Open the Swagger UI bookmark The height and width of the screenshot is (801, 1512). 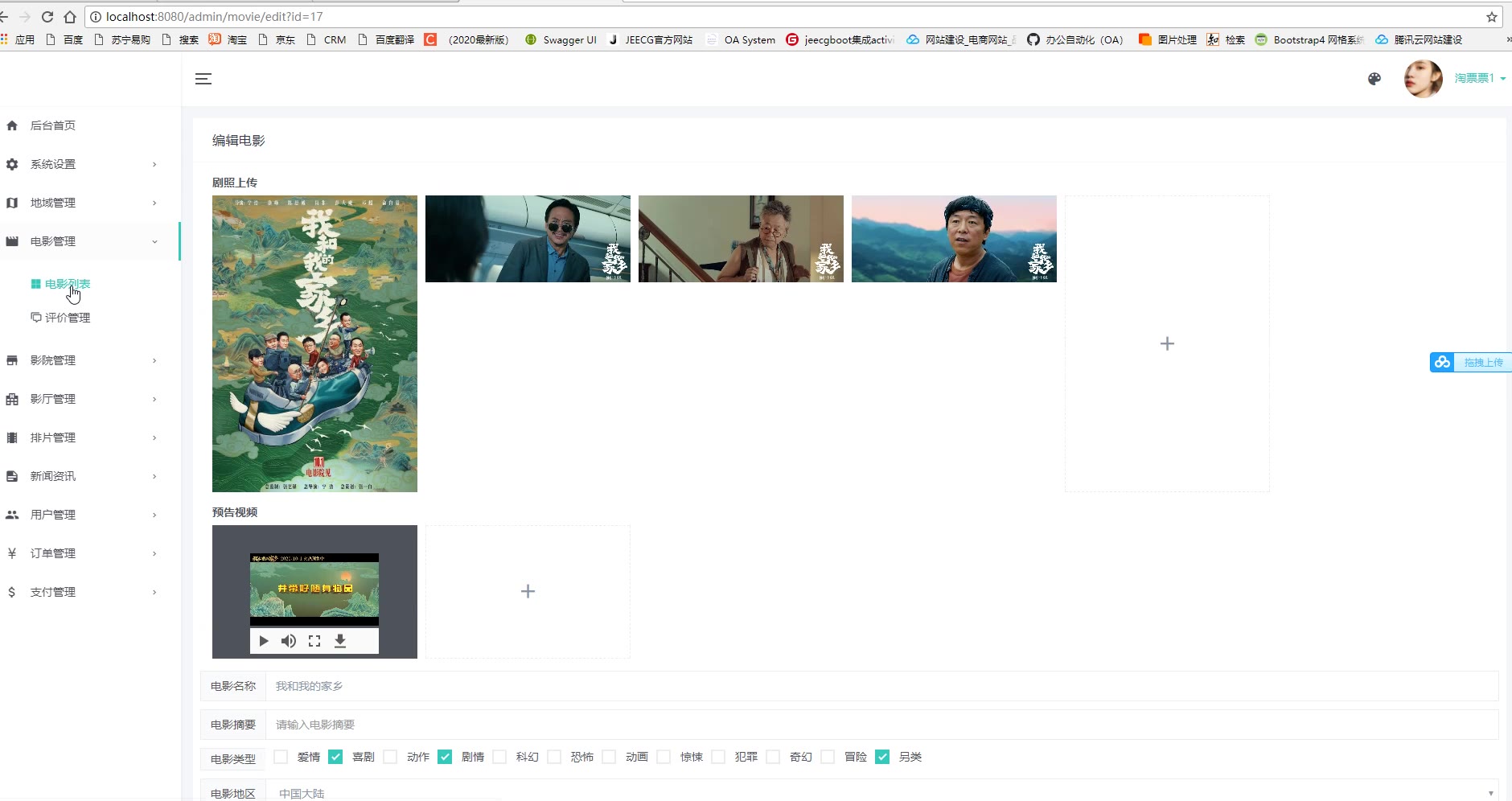coord(561,39)
